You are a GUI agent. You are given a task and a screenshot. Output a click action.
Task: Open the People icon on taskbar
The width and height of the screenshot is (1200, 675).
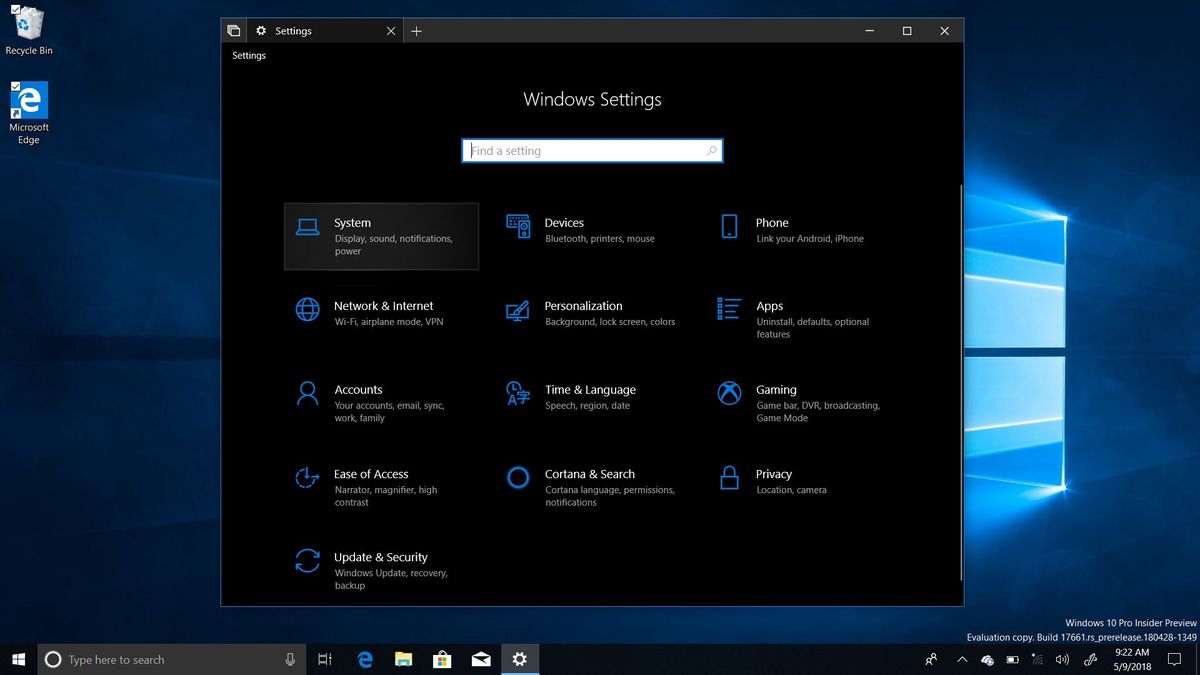click(x=930, y=659)
